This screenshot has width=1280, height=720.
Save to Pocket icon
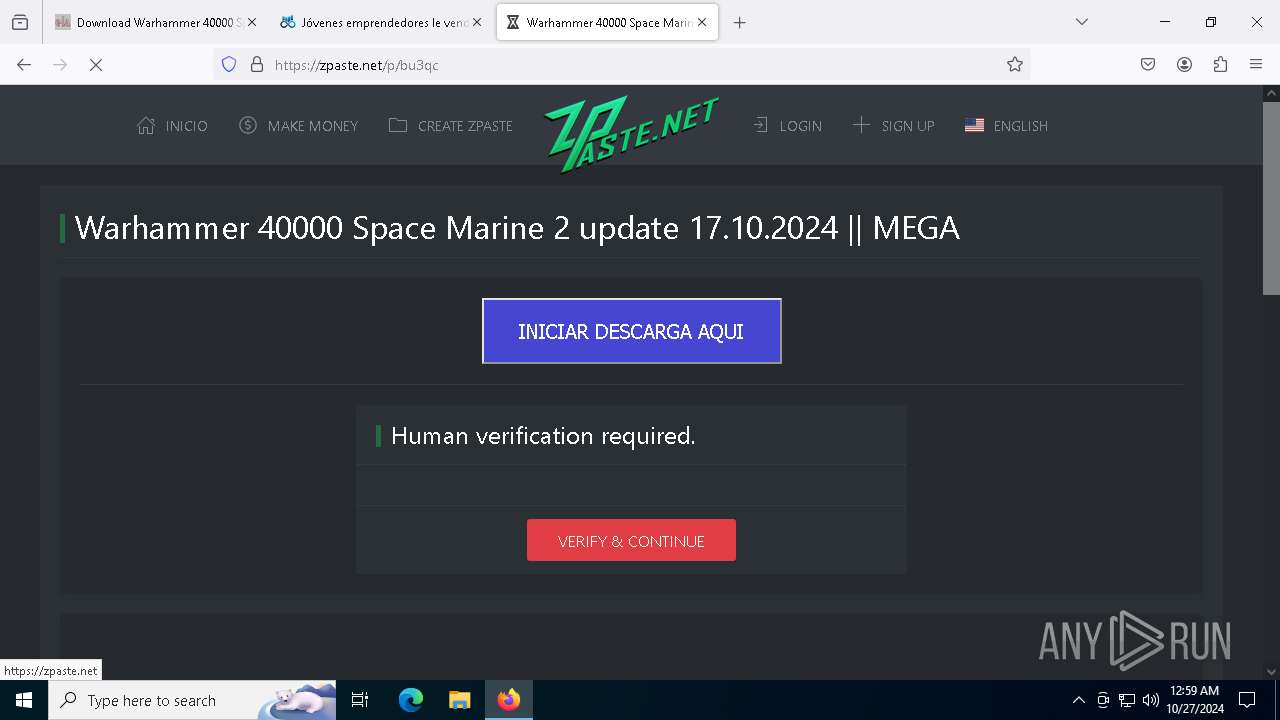[1148, 65]
